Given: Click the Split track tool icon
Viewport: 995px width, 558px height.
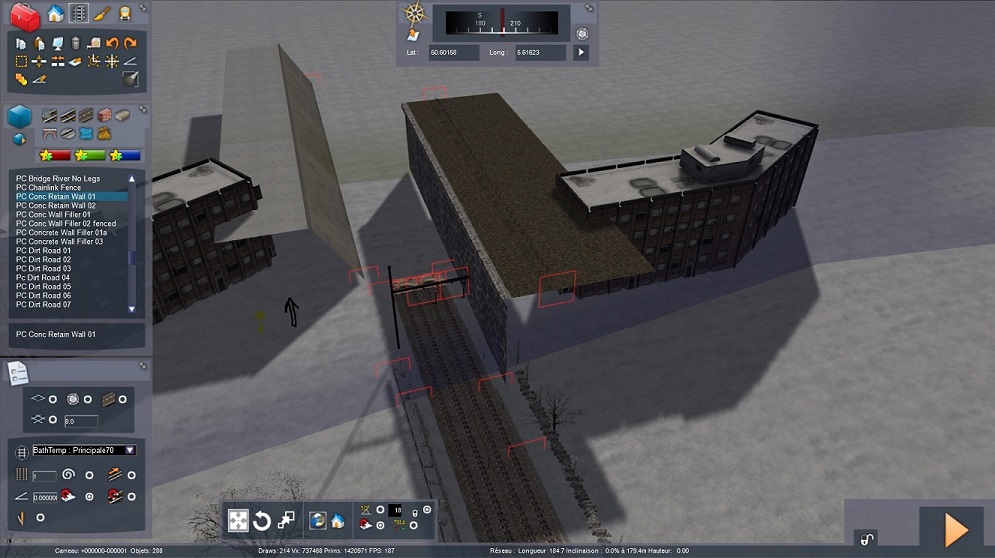Looking at the screenshot, I should 39,62.
